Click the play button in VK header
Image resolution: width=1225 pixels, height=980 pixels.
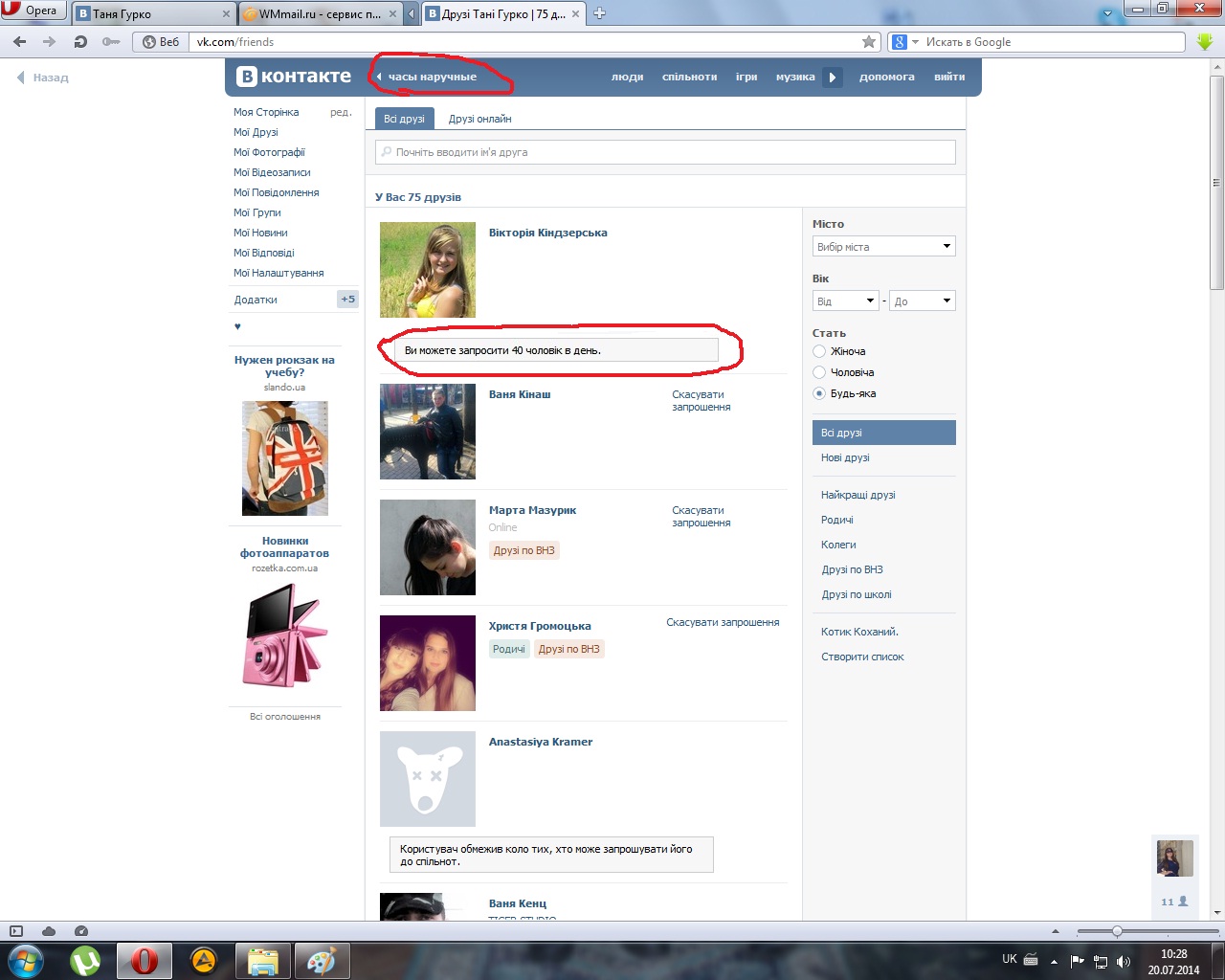(x=833, y=78)
